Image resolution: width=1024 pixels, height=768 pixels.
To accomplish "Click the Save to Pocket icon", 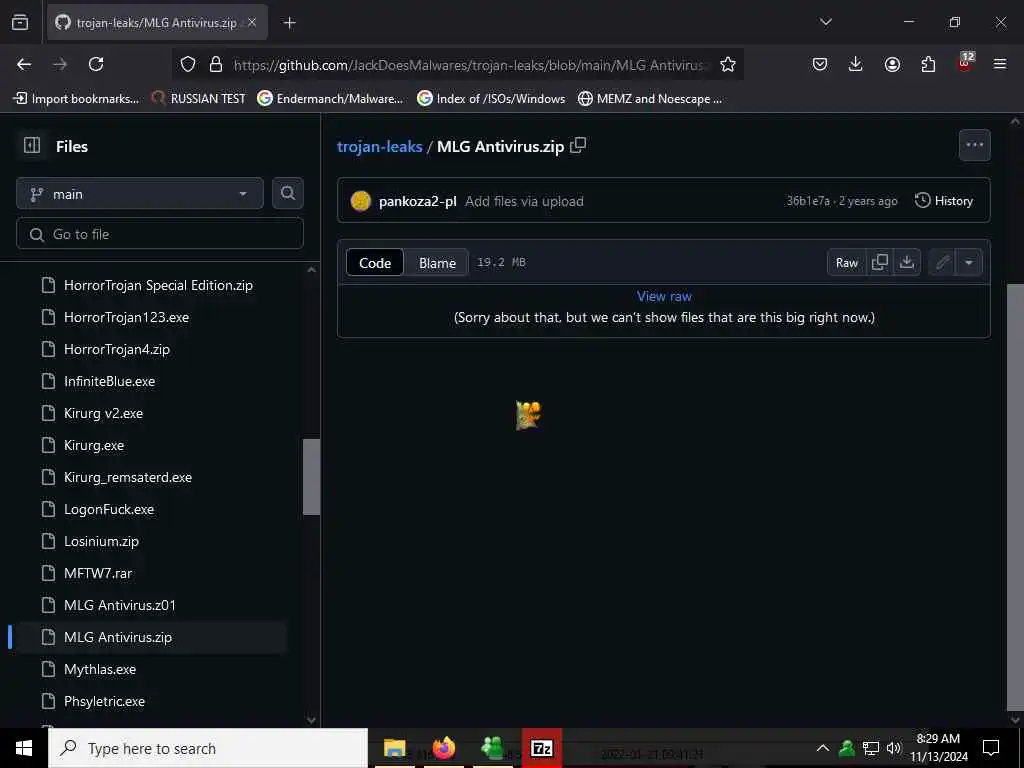I will [820, 64].
